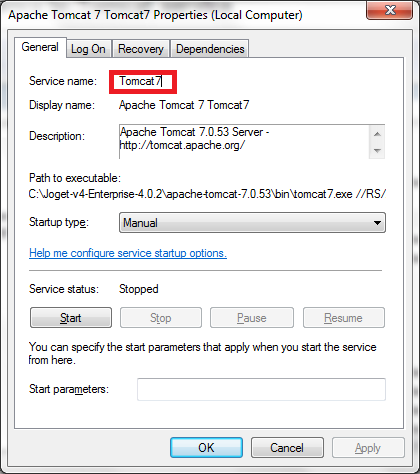Cancel the properties dialog
The height and width of the screenshot is (474, 420).
coord(287,448)
